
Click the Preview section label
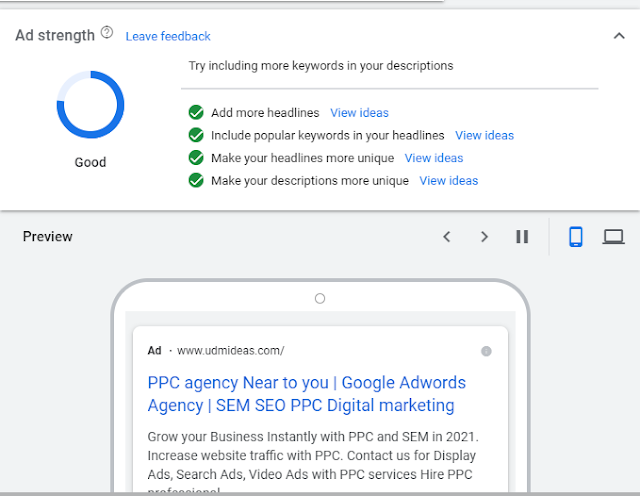tap(47, 237)
